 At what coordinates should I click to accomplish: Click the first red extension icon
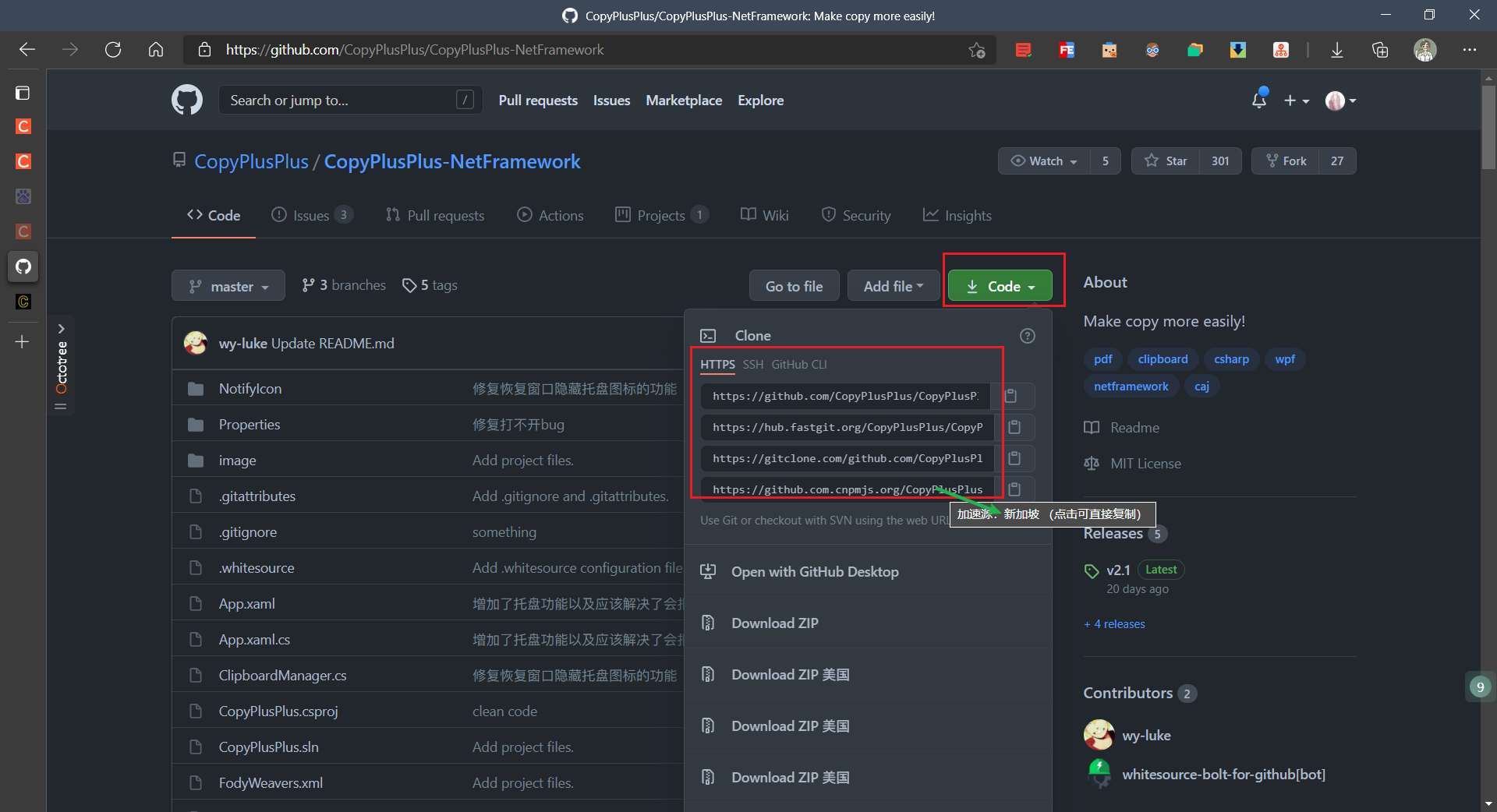(1024, 50)
